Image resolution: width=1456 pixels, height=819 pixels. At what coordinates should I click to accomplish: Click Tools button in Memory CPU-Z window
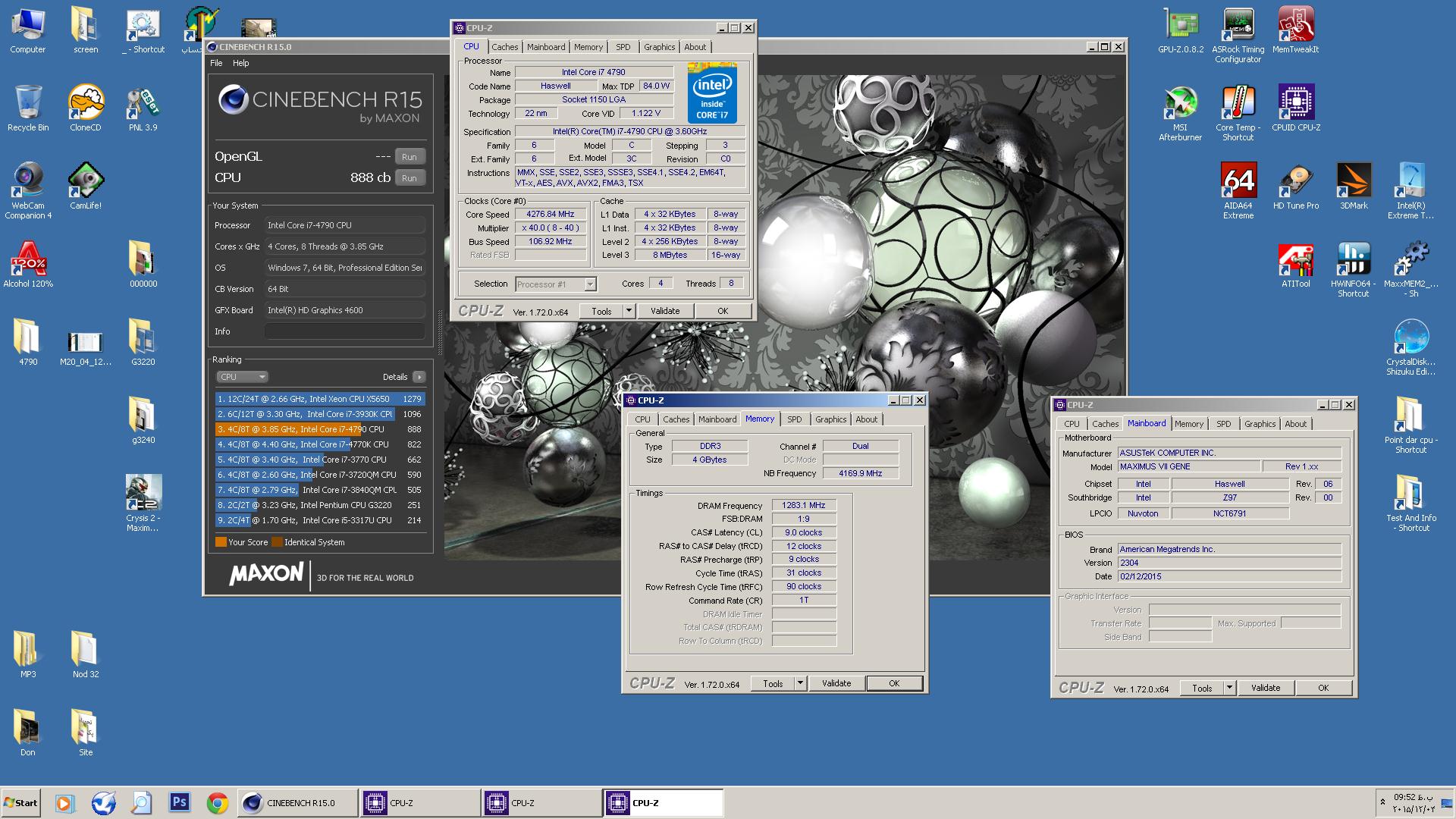(773, 683)
